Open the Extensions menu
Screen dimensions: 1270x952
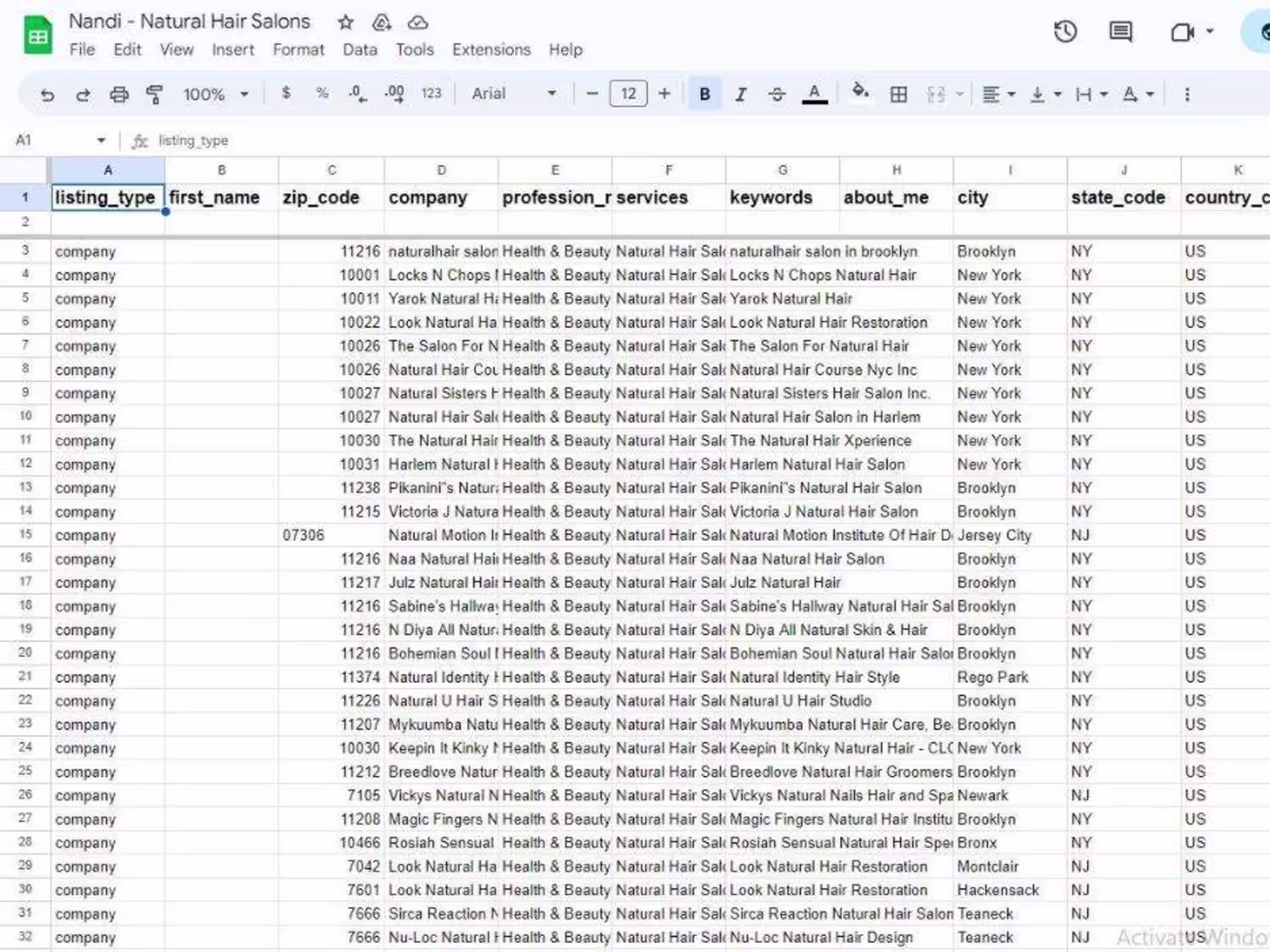tap(491, 50)
